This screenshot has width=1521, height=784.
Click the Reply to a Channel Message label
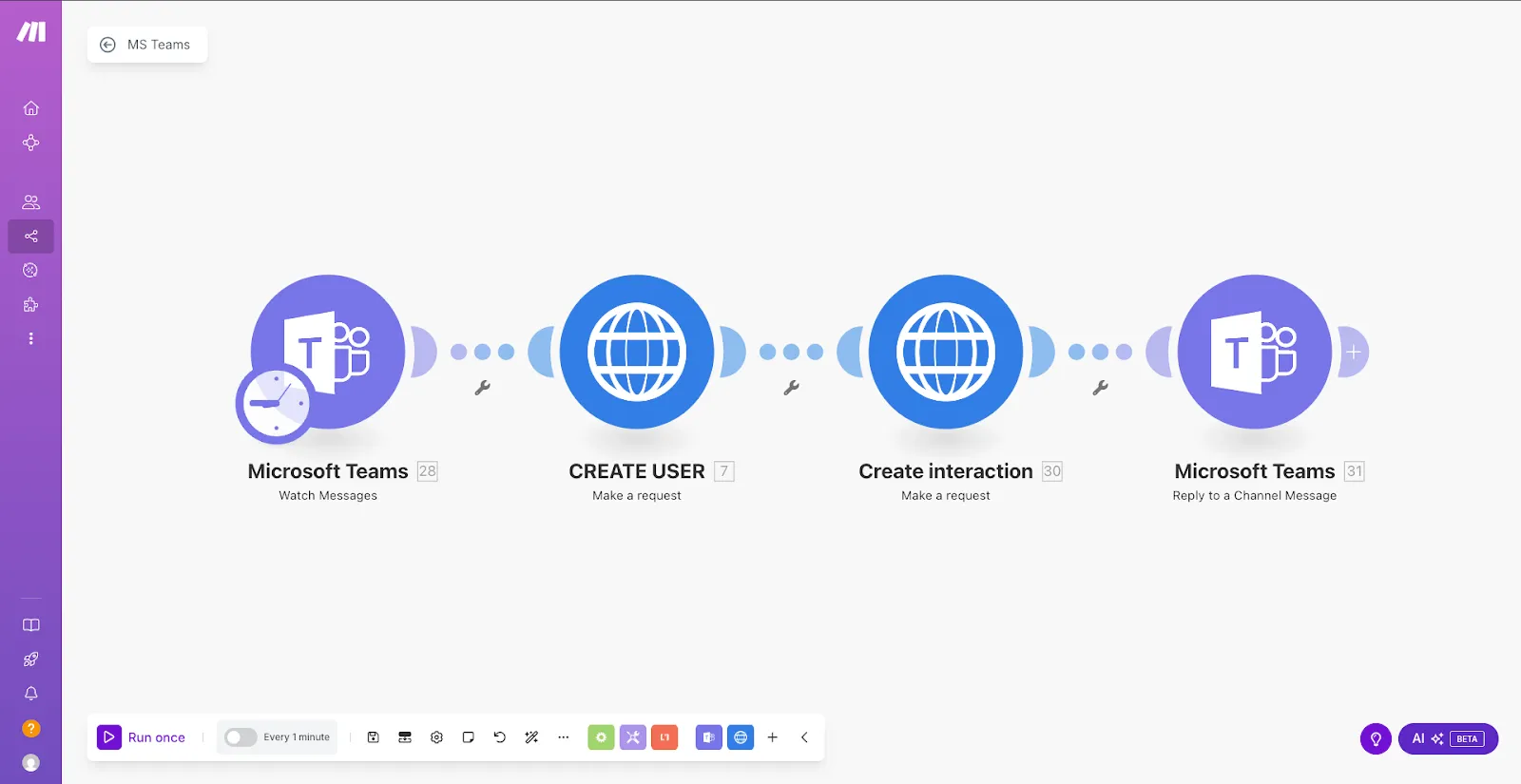(x=1255, y=496)
